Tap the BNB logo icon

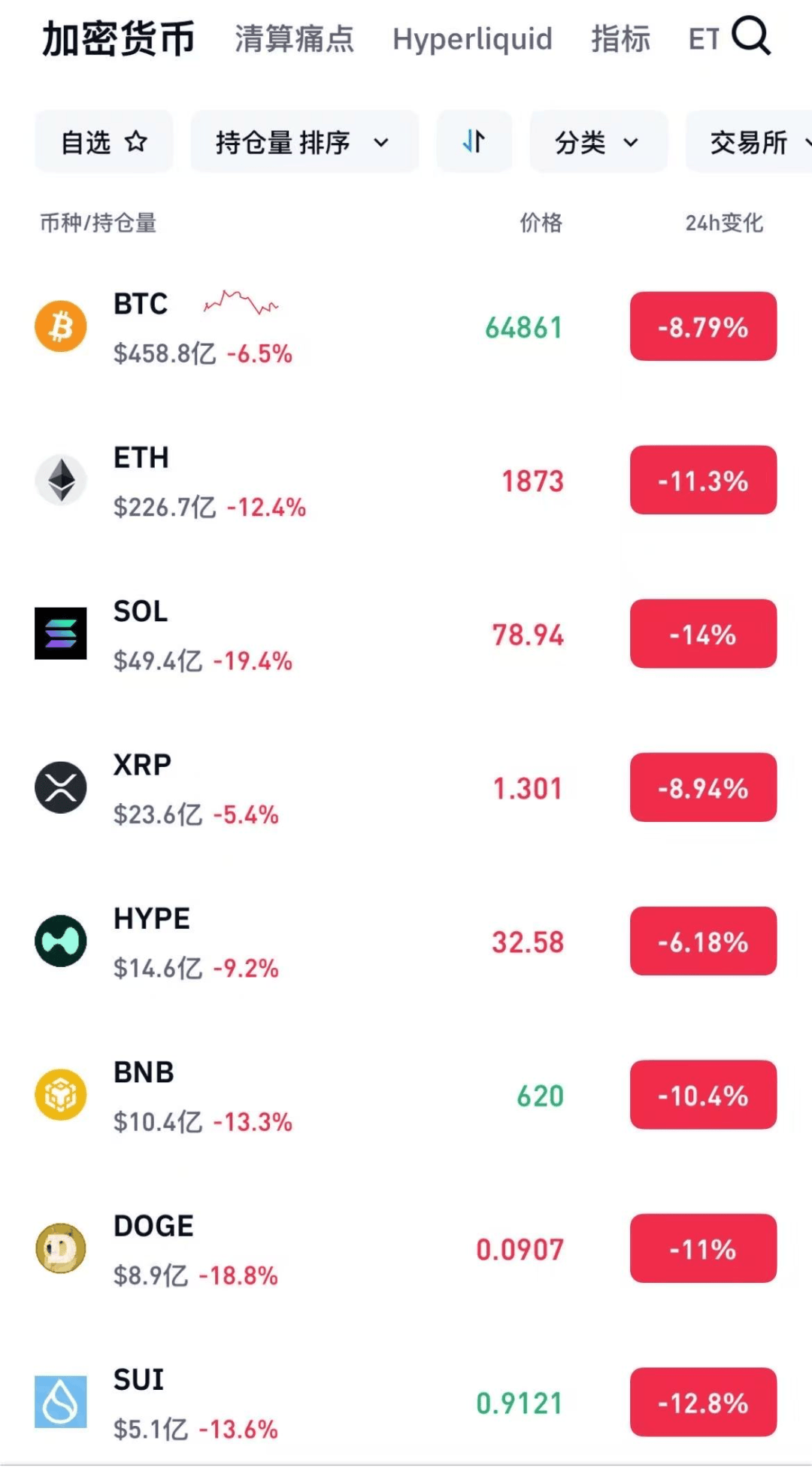pyautogui.click(x=61, y=1095)
